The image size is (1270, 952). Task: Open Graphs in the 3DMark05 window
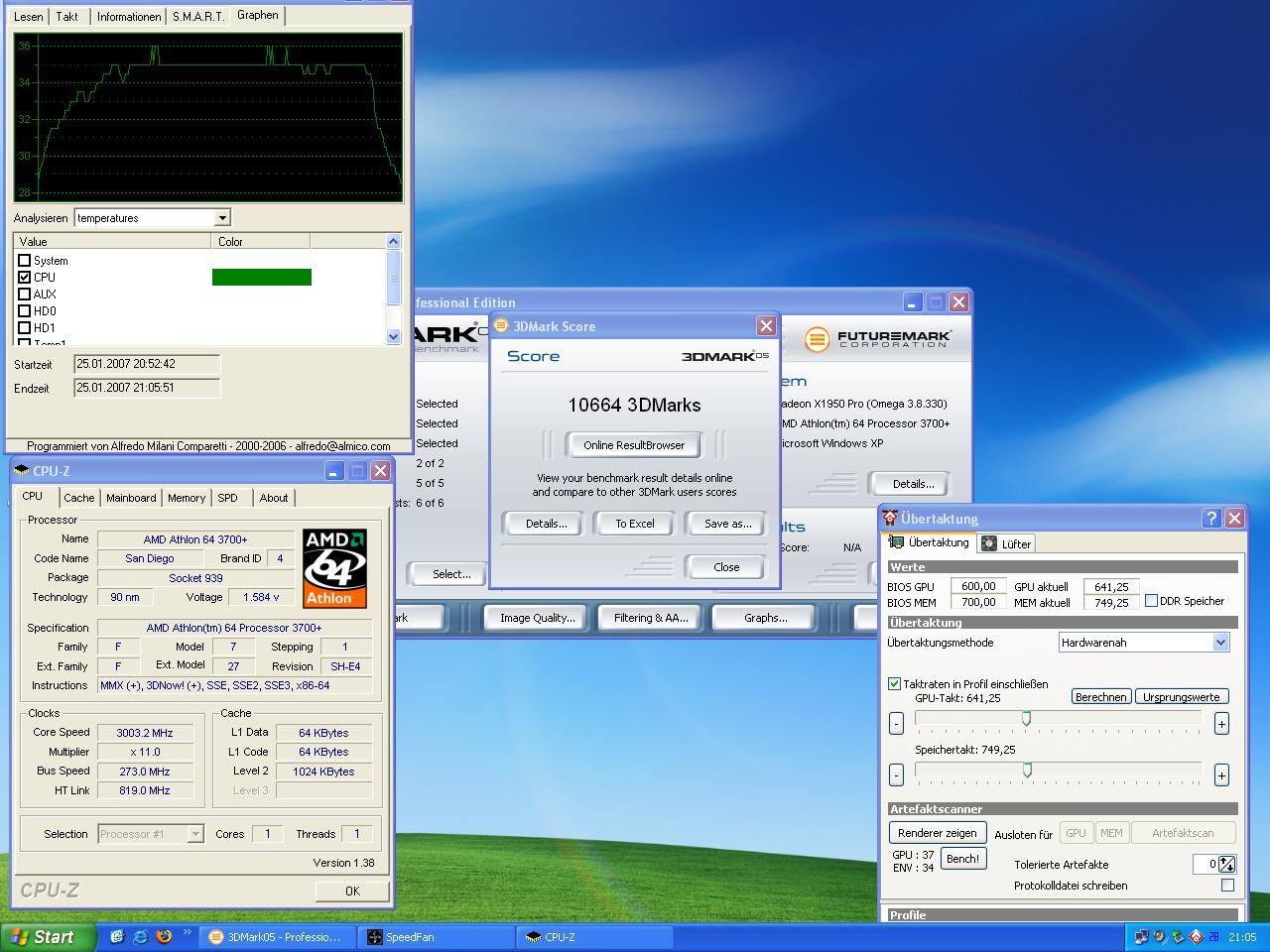(x=765, y=618)
